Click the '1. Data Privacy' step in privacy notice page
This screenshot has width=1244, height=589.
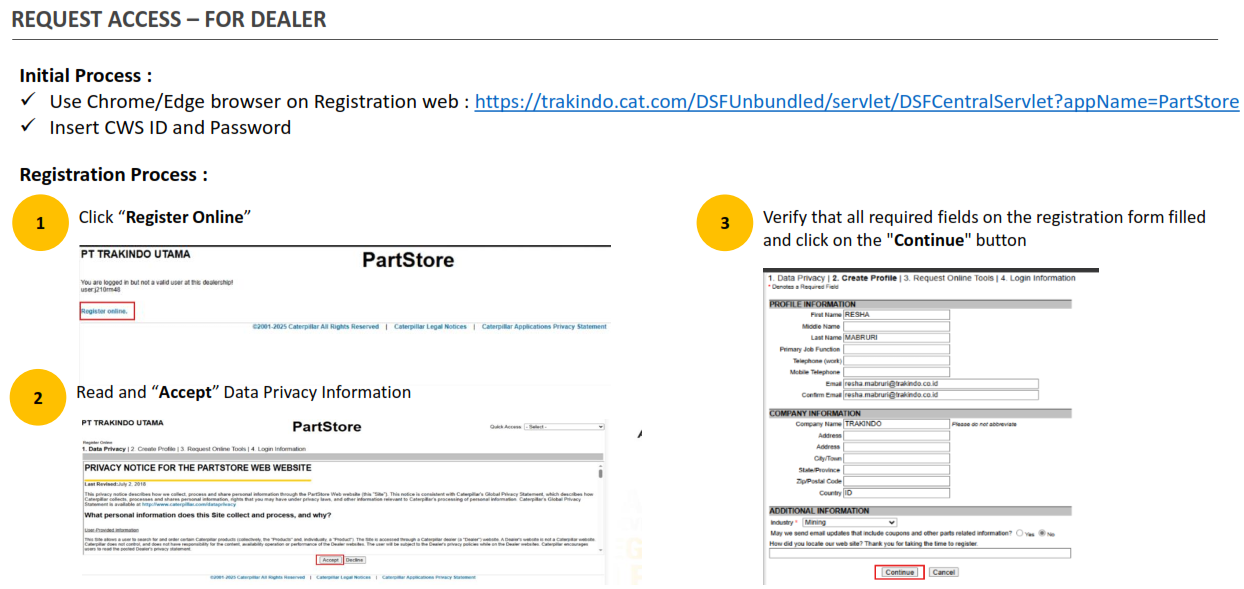[x=105, y=449]
